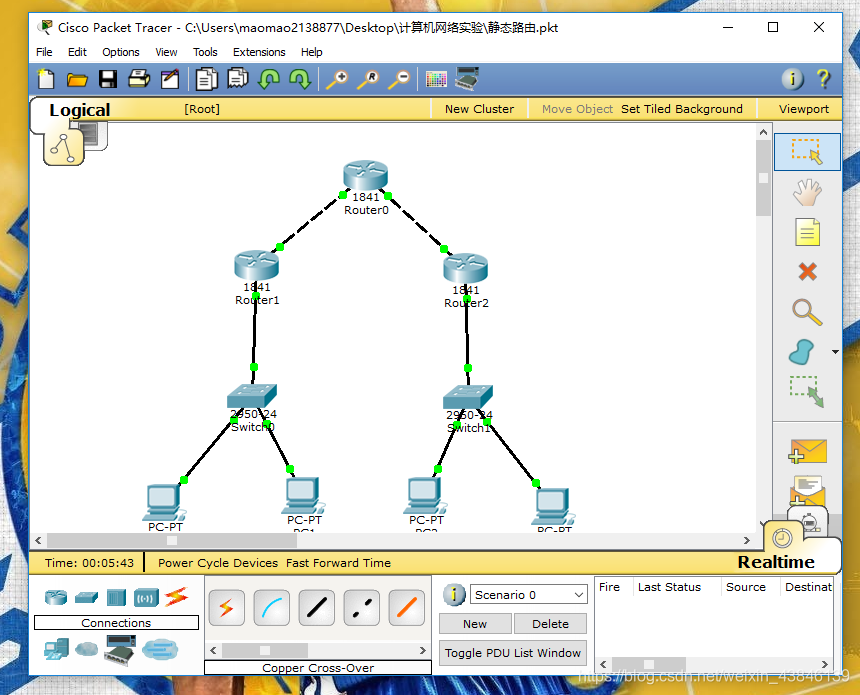This screenshot has width=860, height=695.
Task: Click the Copy toolbar icon
Action: (207, 79)
